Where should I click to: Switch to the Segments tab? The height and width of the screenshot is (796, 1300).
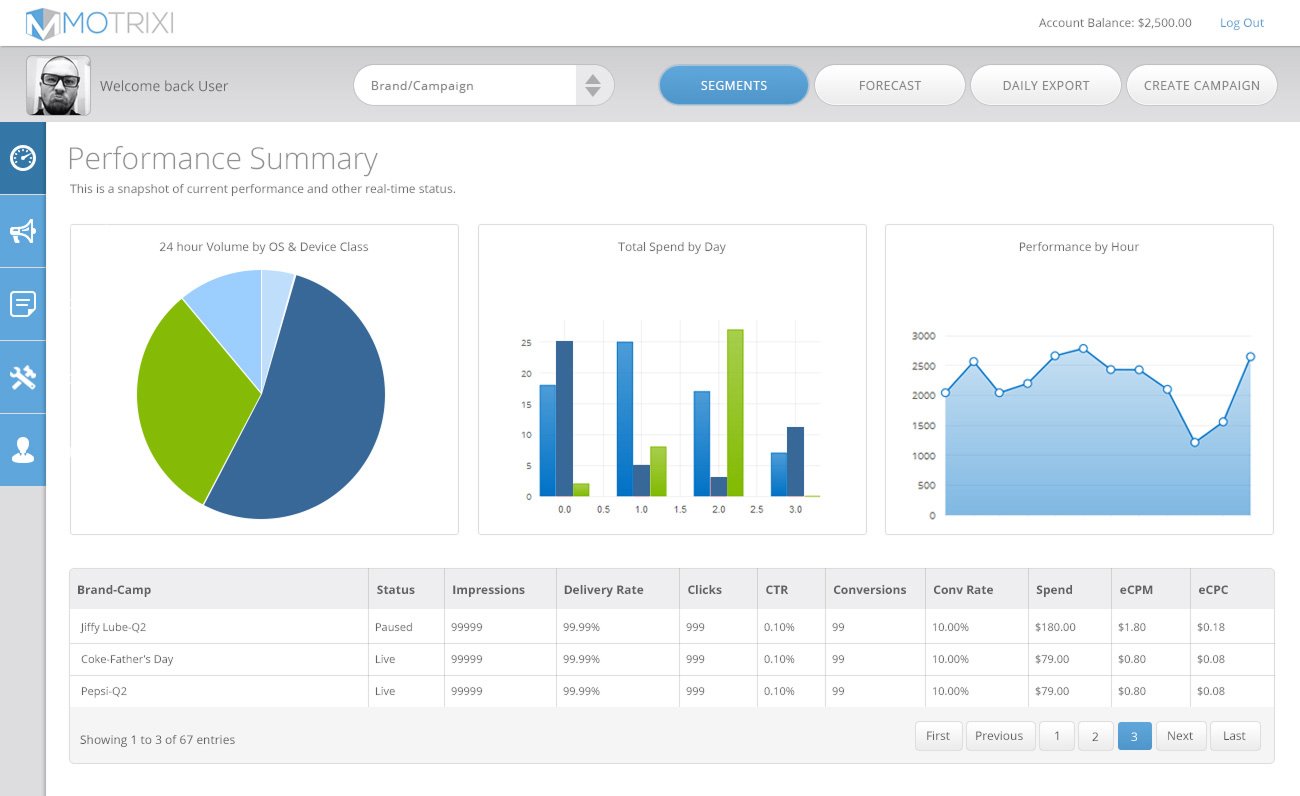(733, 86)
